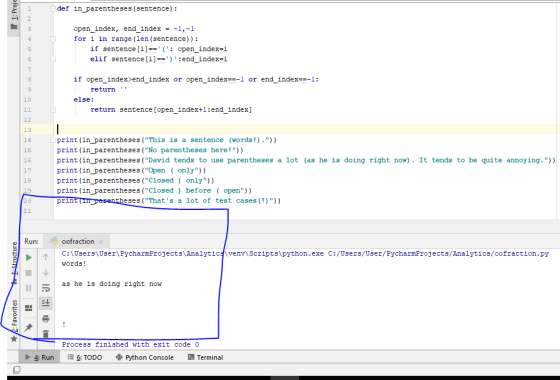Click the Run: label of the Run panel
Viewport: 560px width, 380px height.
[31, 241]
